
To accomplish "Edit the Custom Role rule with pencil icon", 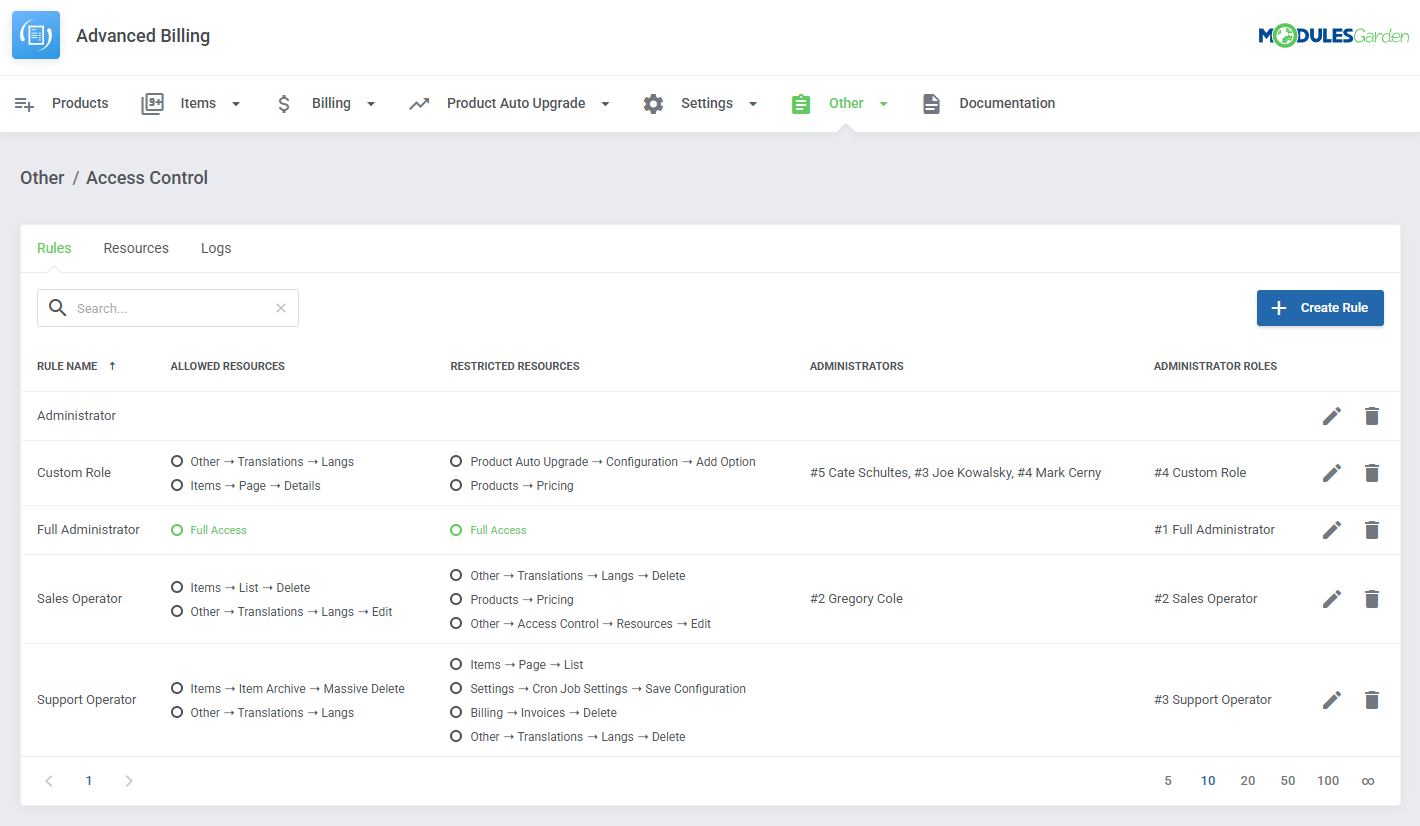I will click(x=1331, y=472).
